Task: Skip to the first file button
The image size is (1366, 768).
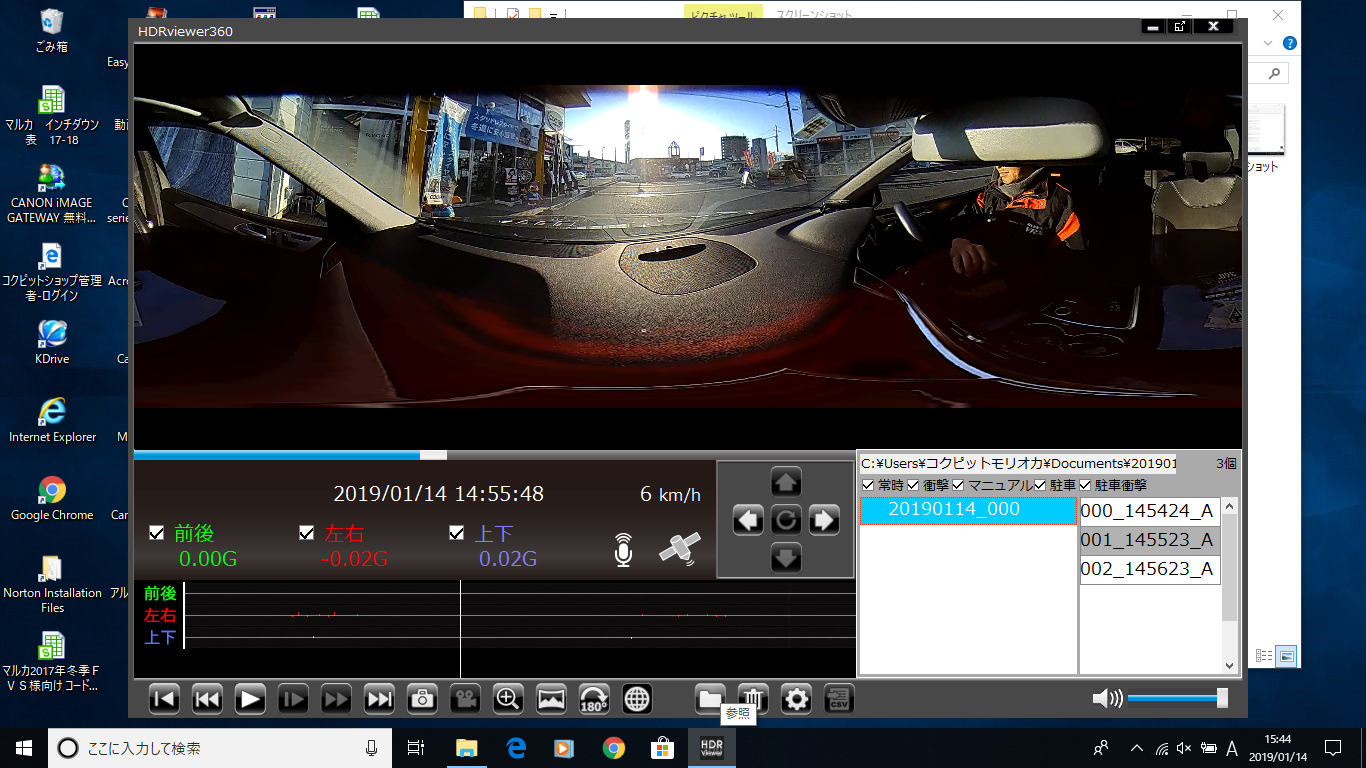Action: point(164,699)
